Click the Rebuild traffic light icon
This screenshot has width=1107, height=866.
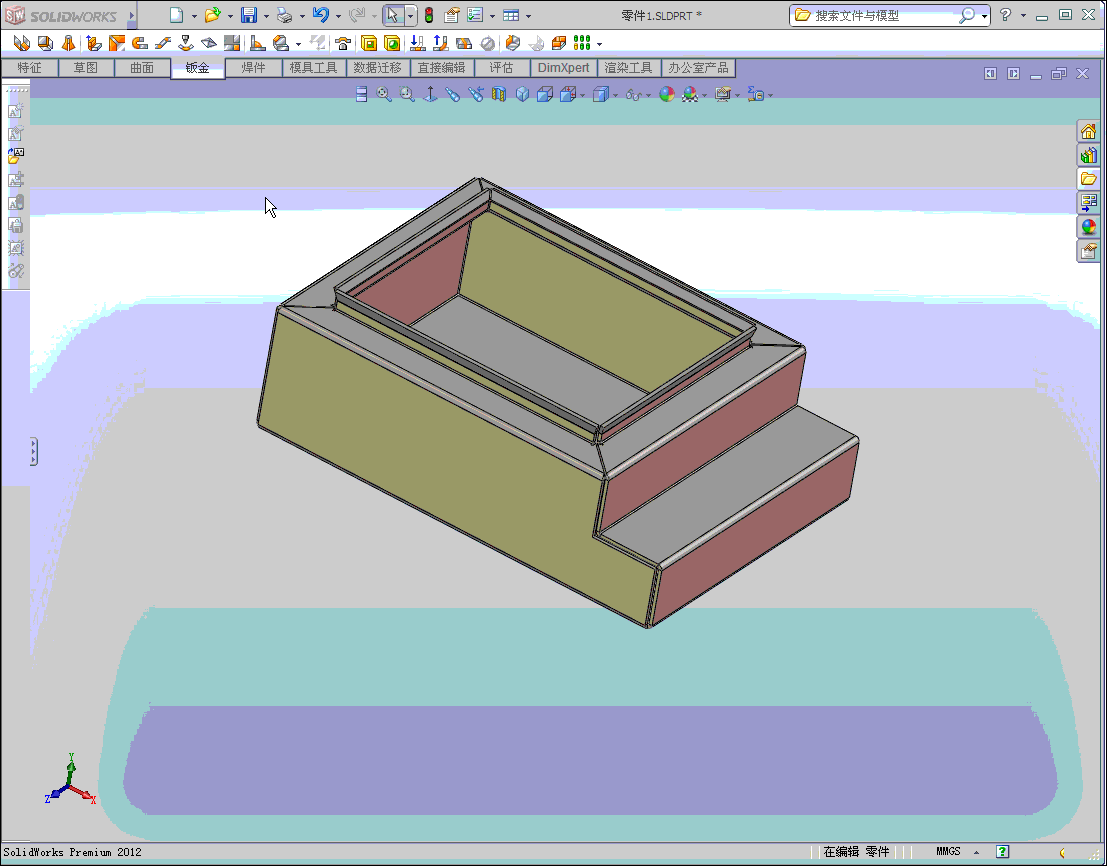429,15
